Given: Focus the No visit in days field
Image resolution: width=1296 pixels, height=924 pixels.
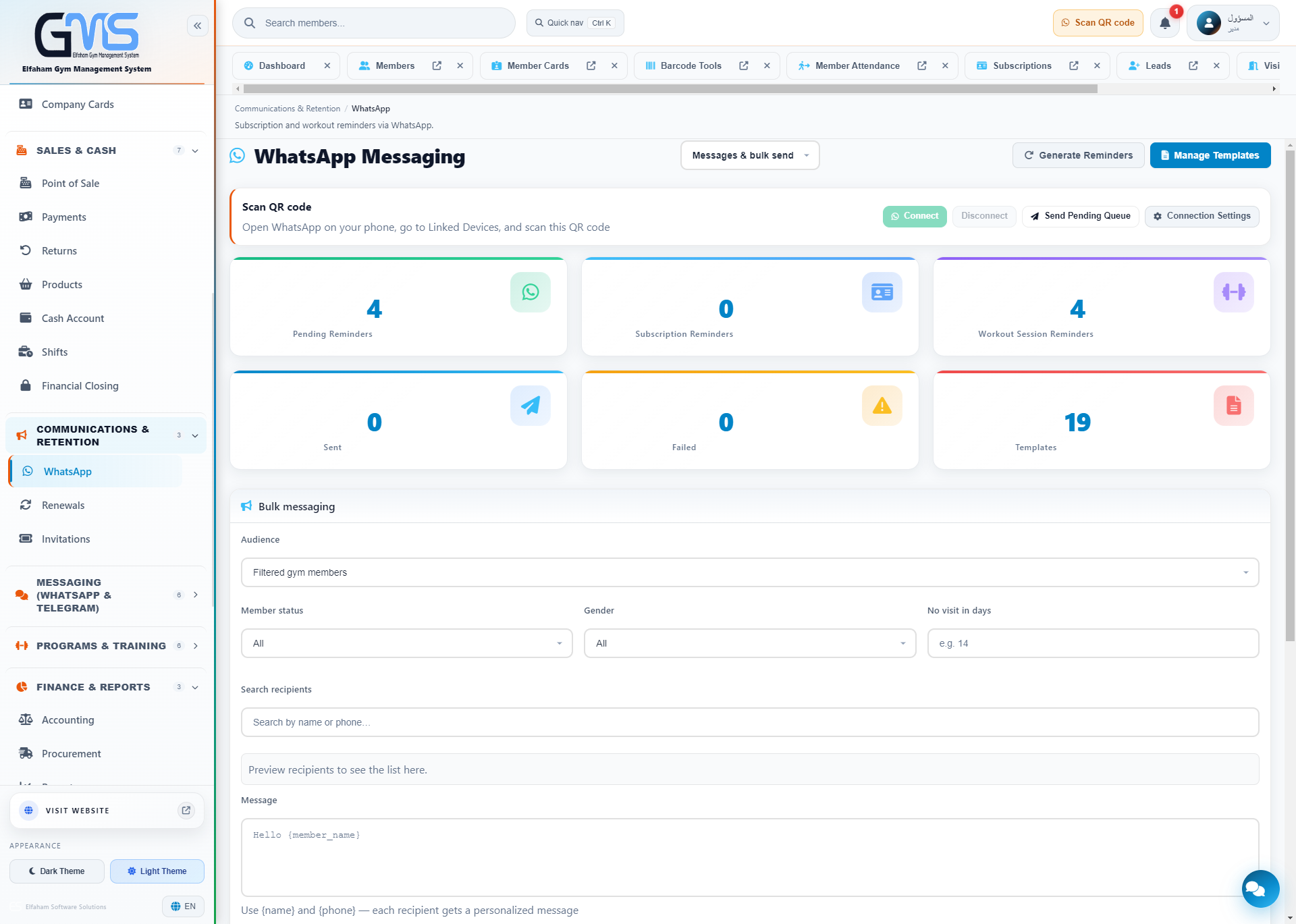Looking at the screenshot, I should (1093, 643).
